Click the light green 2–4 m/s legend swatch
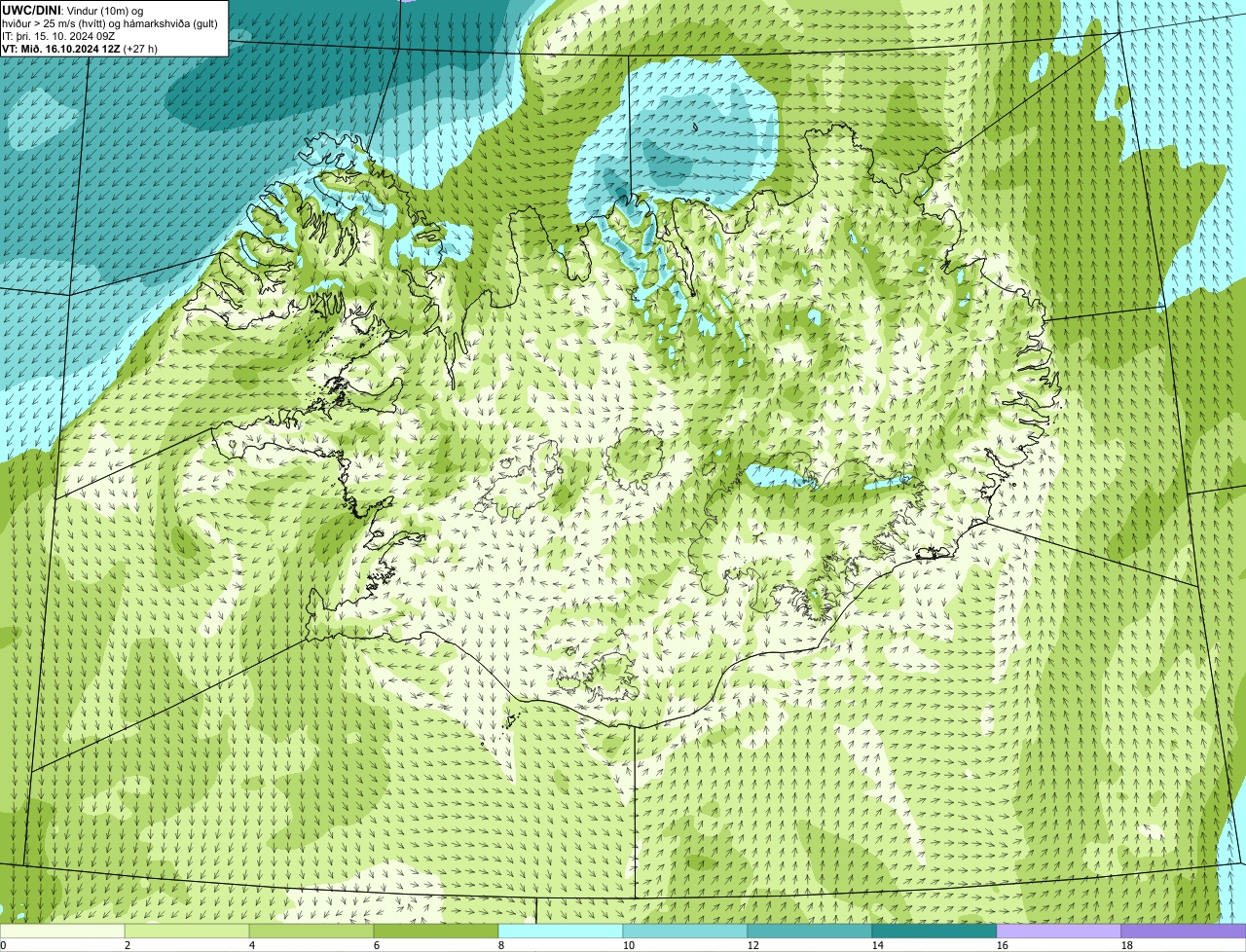 (187, 931)
